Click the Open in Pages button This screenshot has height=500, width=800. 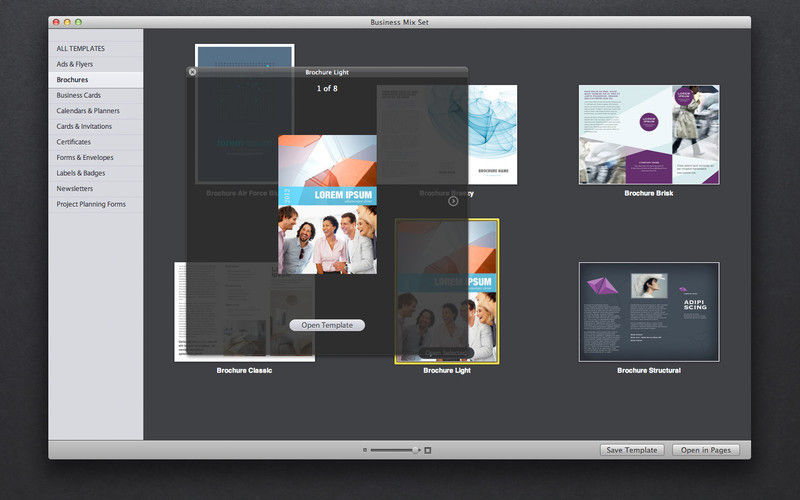tap(706, 450)
